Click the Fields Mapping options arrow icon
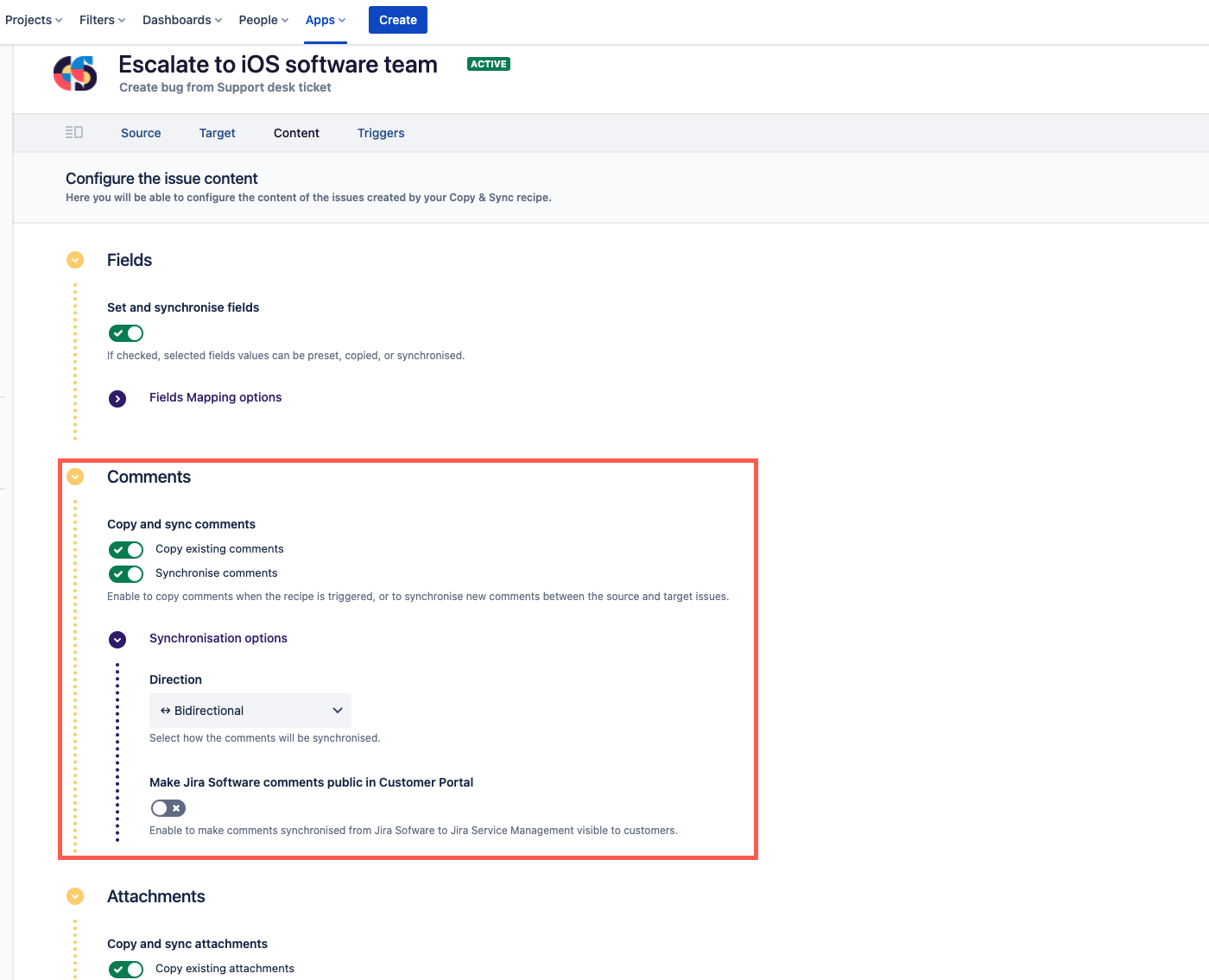The width and height of the screenshot is (1209, 980). (x=117, y=398)
